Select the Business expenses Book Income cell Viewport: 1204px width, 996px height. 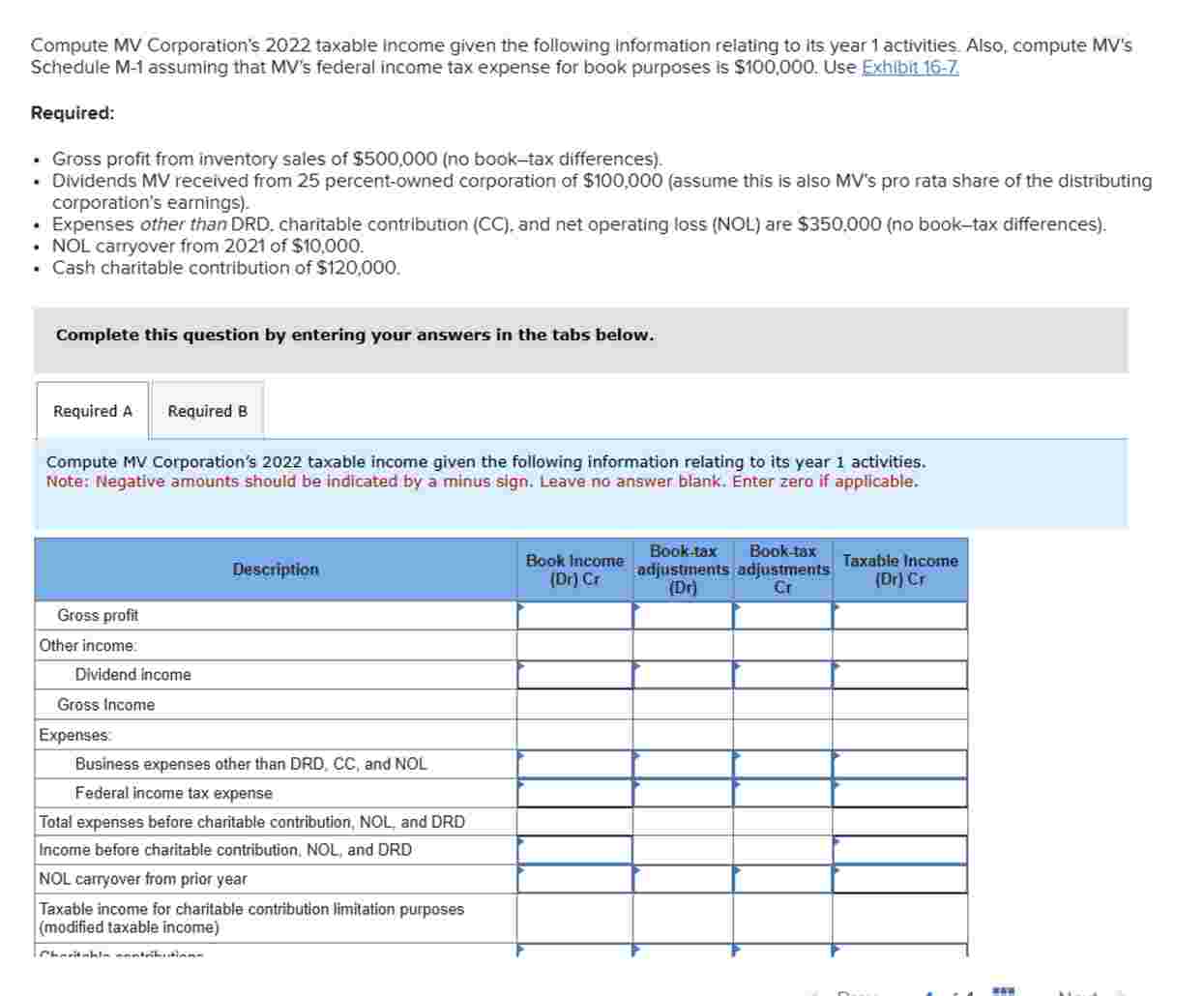[x=573, y=763]
